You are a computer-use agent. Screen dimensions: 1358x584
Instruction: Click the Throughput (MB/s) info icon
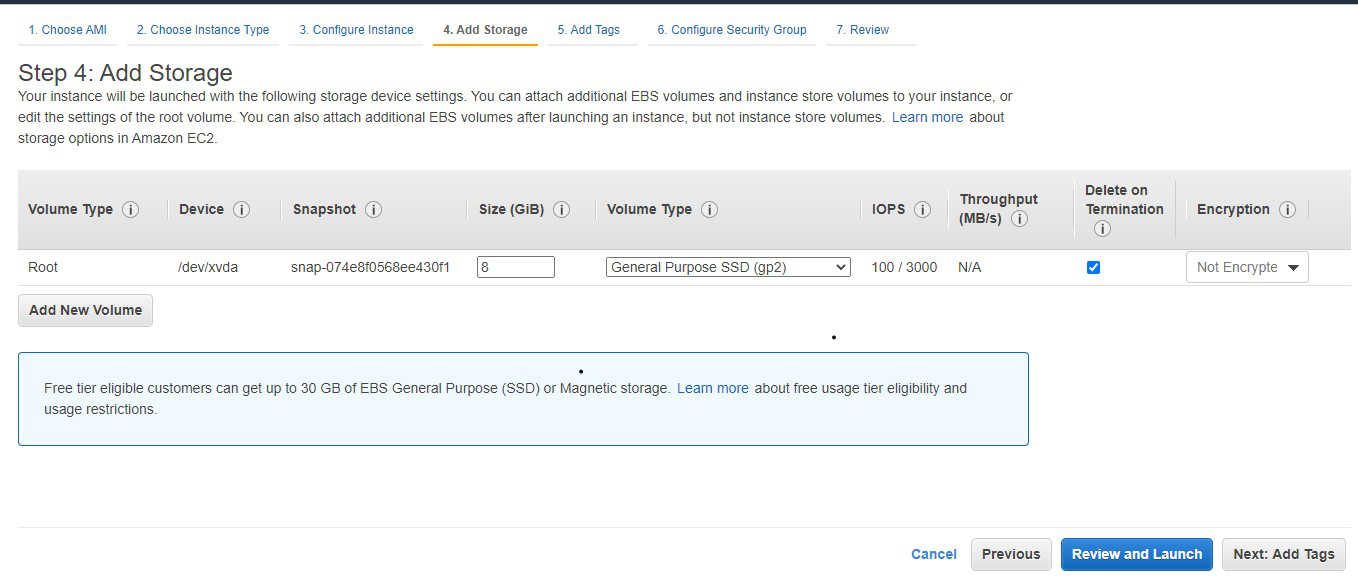[1019, 219]
